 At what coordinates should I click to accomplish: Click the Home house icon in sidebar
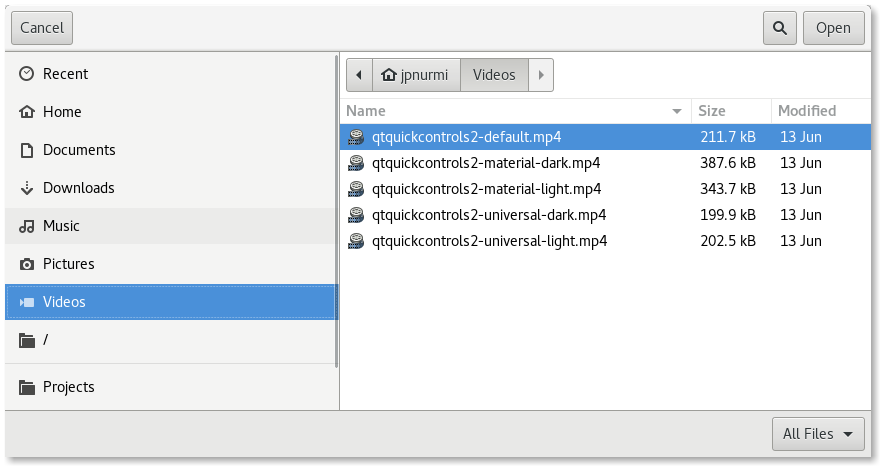26,112
